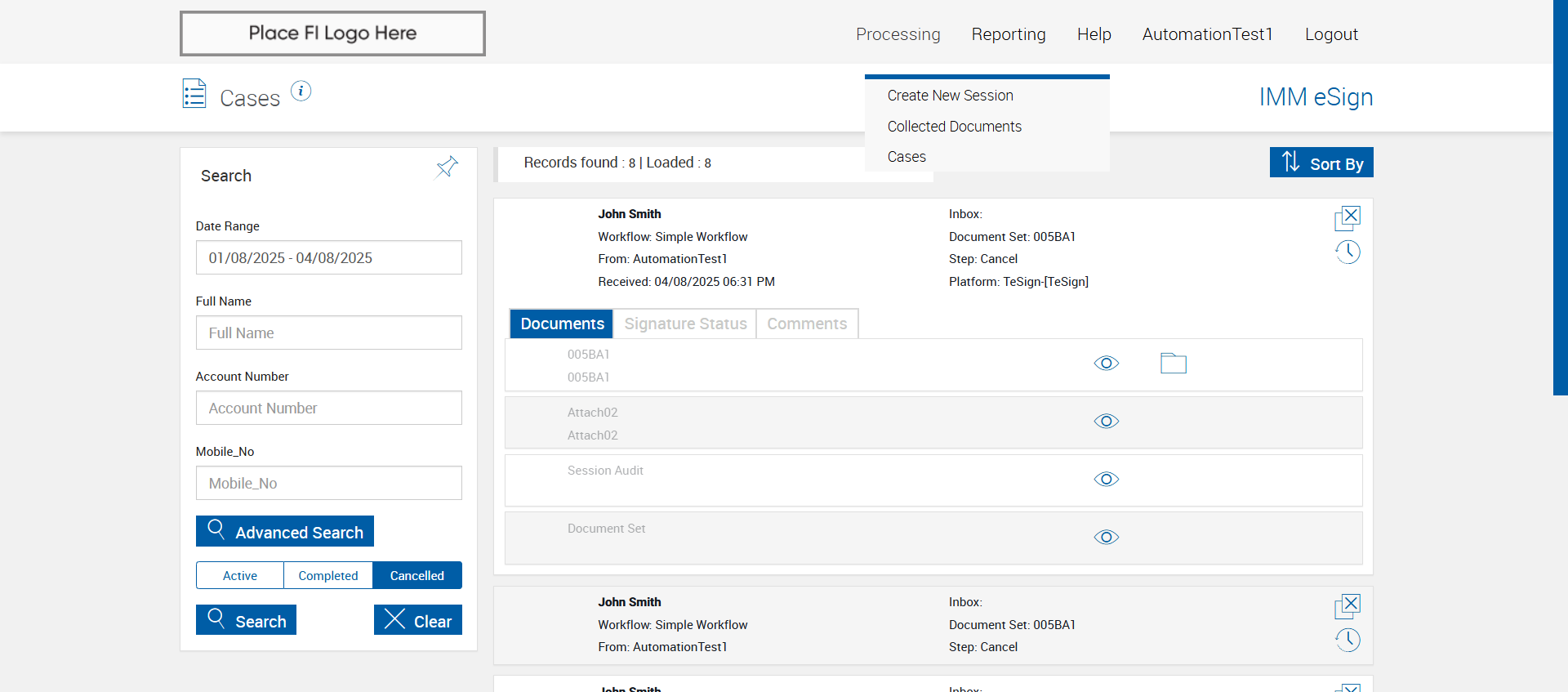This screenshot has height=692, width=1568.
Task: Choose Create New Session from Processing menu
Action: [950, 96]
